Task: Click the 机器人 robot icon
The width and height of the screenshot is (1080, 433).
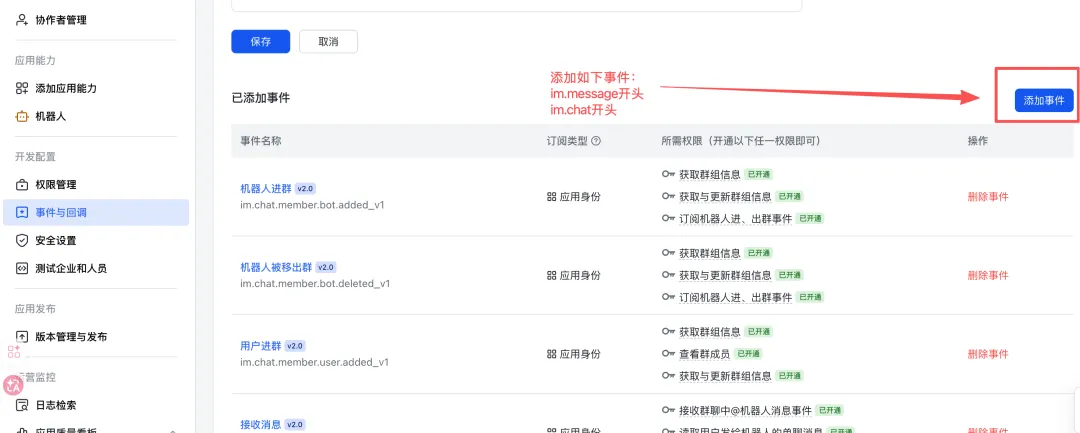Action: 22,116
